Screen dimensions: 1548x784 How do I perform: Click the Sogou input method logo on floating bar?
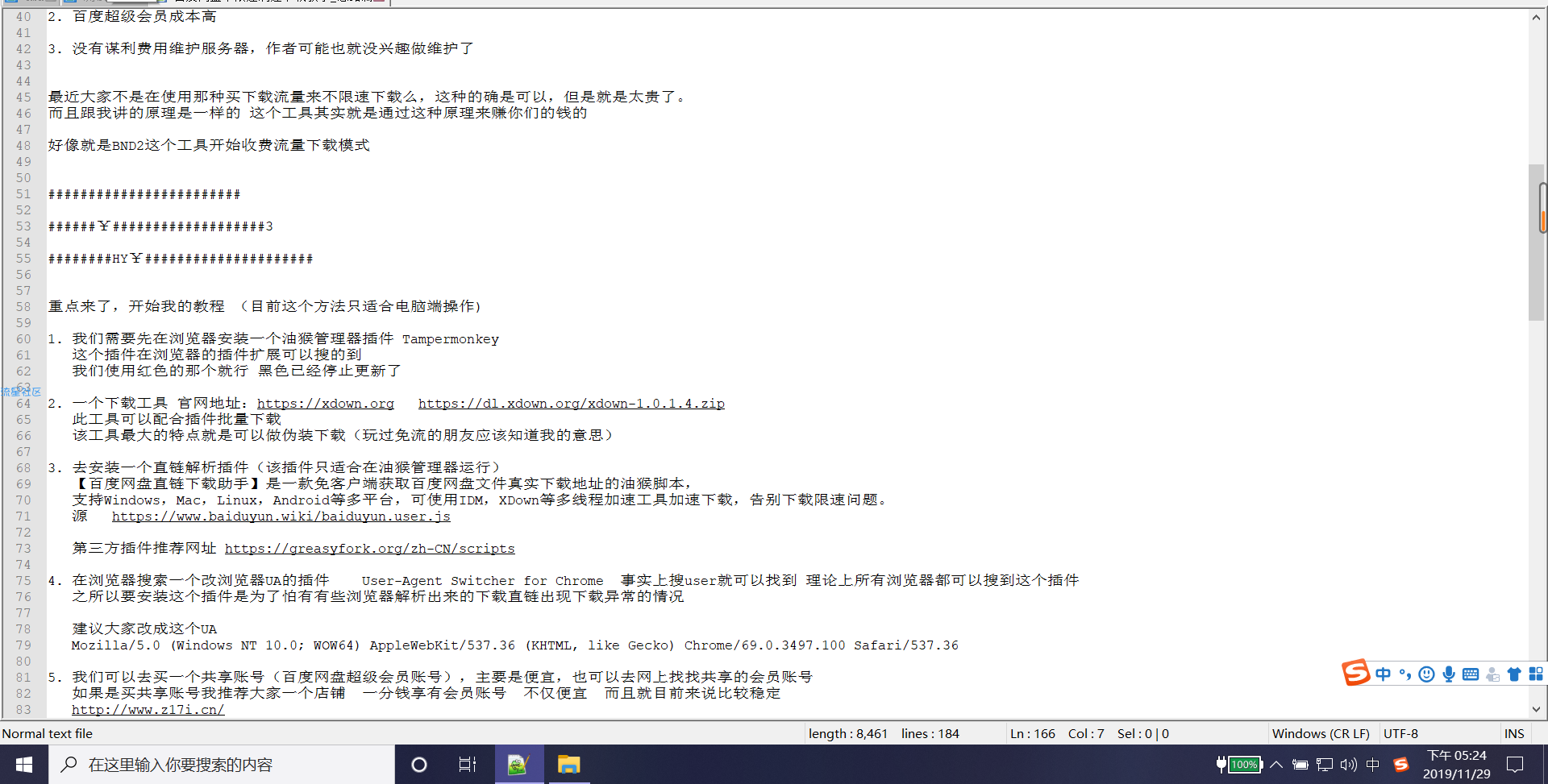tap(1356, 673)
